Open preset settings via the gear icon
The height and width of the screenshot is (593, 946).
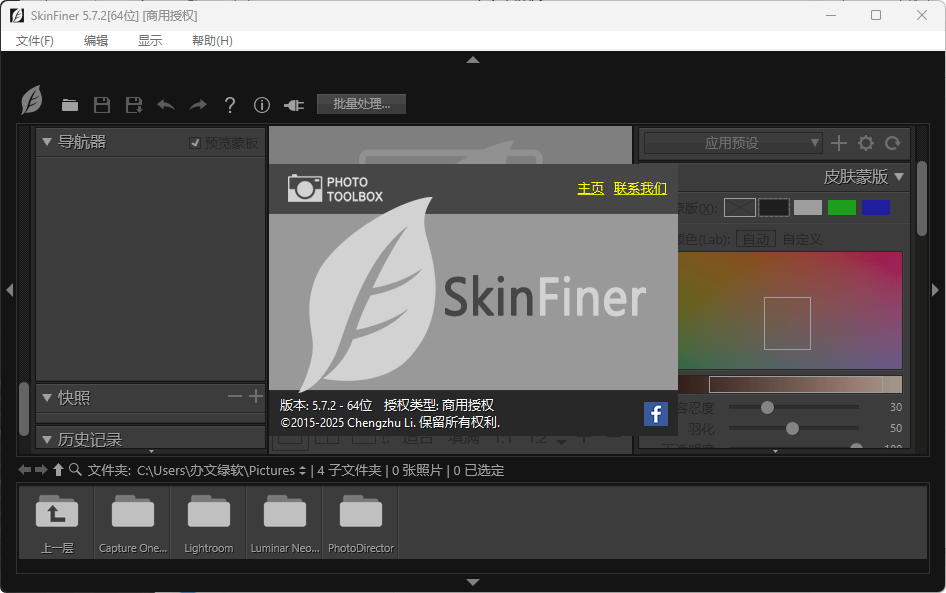(866, 142)
